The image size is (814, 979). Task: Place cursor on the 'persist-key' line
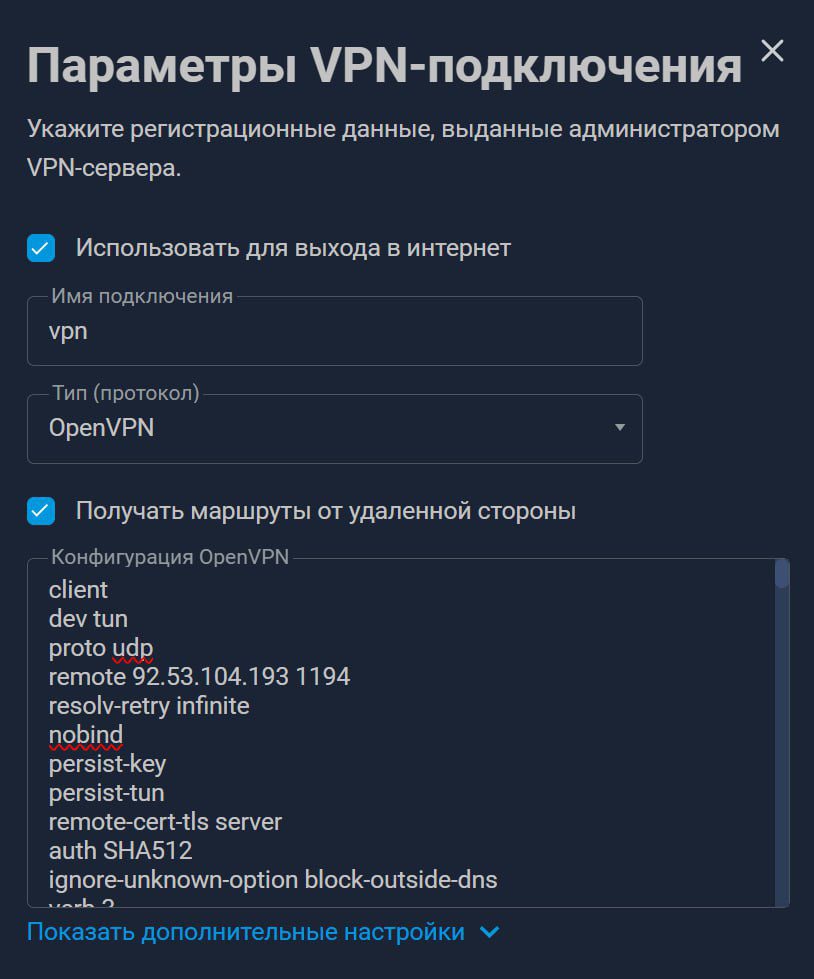(107, 764)
